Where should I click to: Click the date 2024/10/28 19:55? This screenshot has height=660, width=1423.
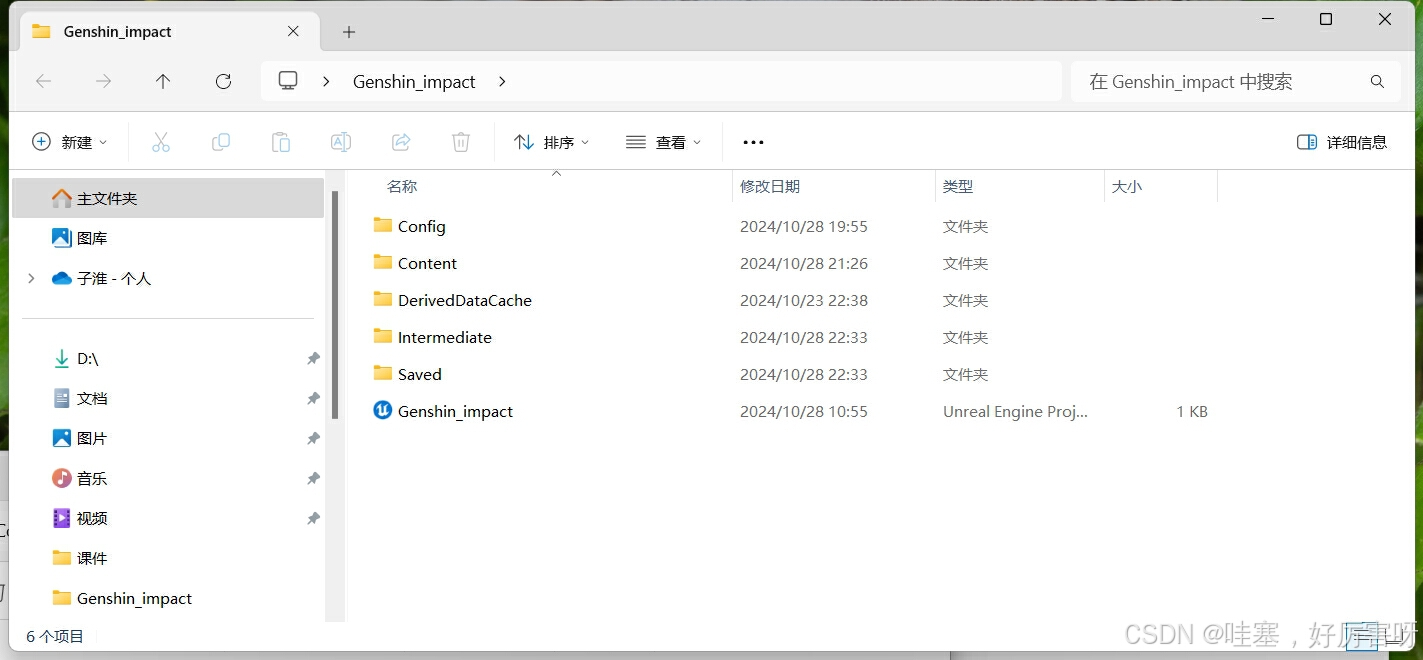pyautogui.click(x=804, y=226)
